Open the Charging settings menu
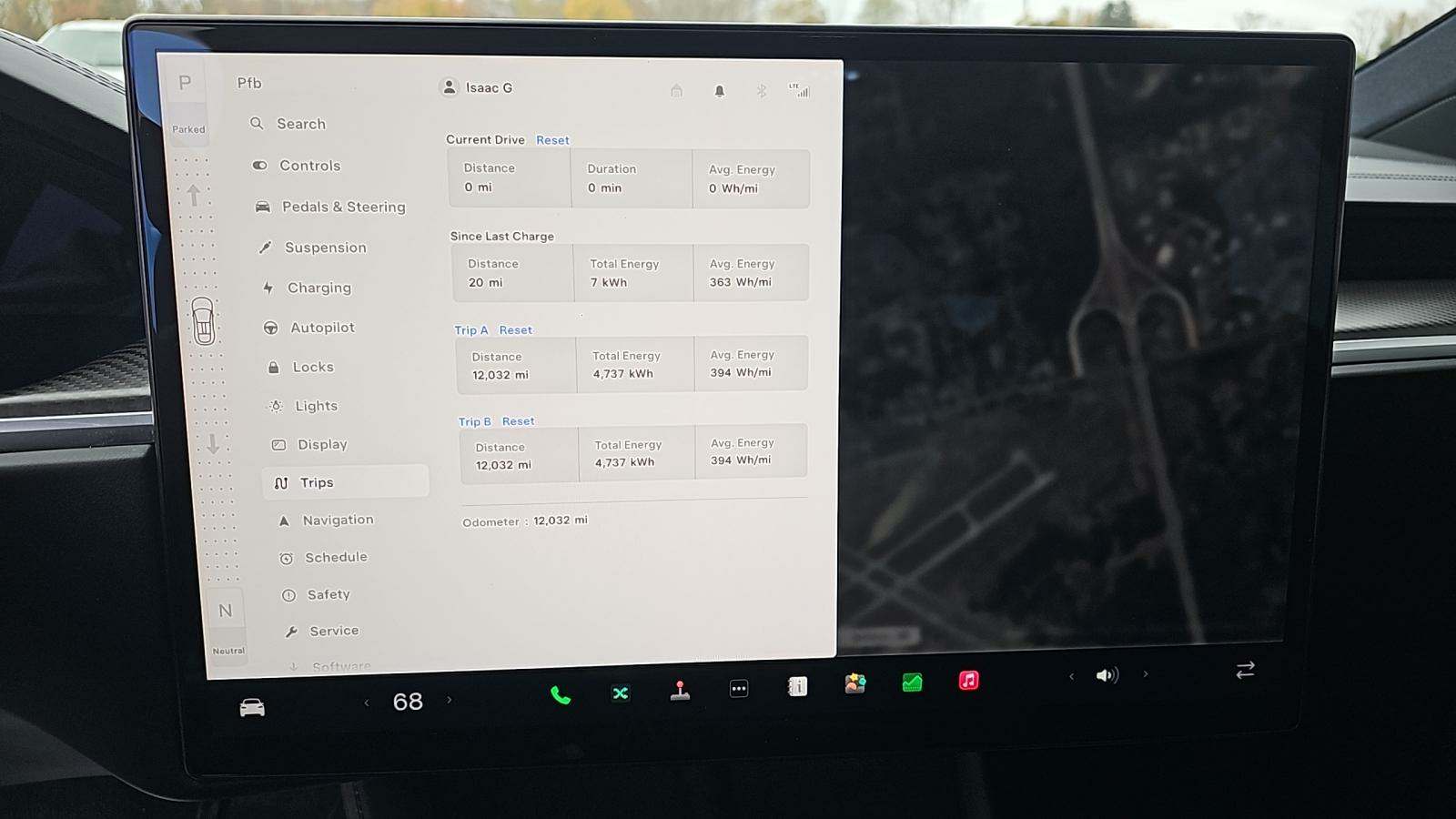This screenshot has width=1456, height=819. 318,288
